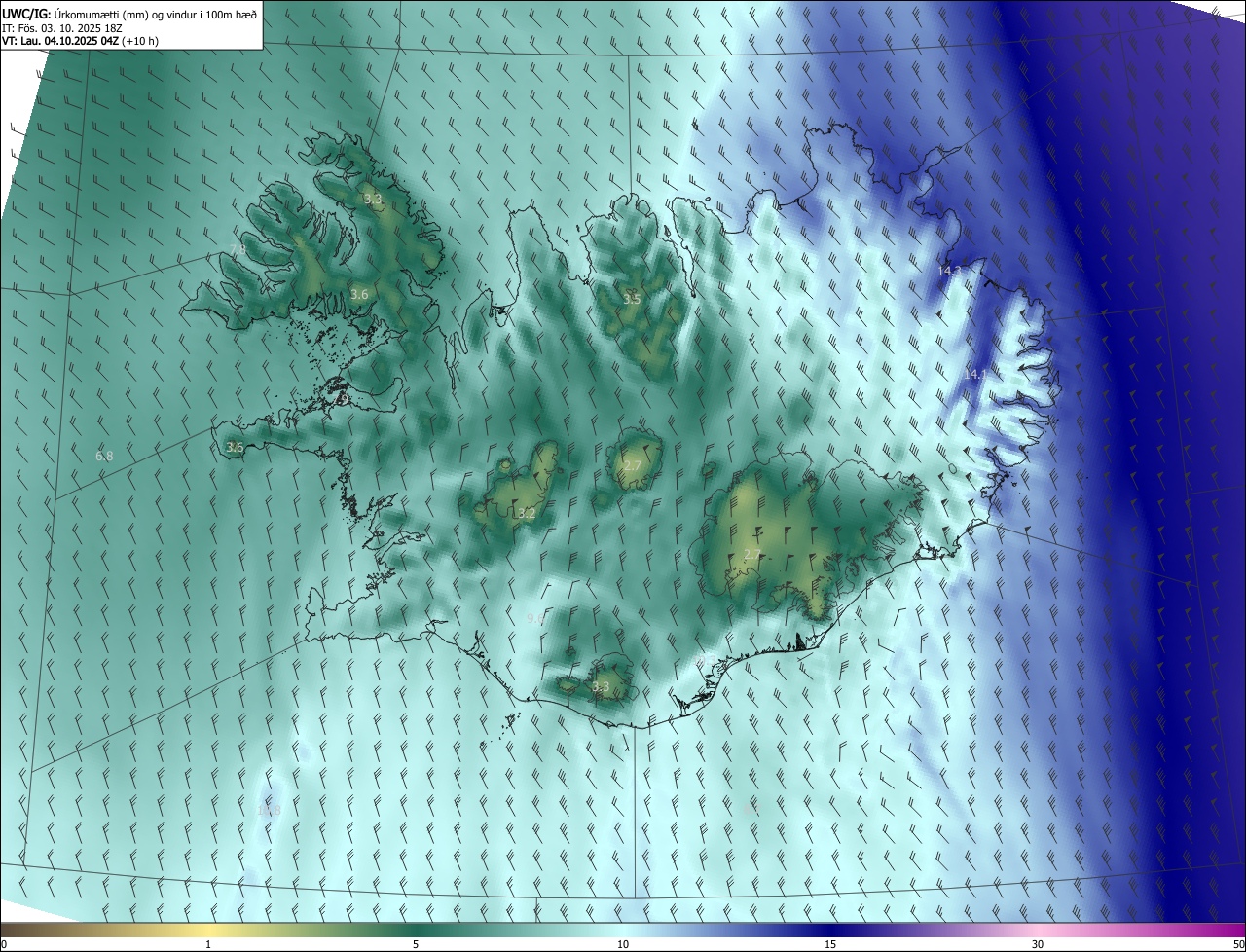Click the 0 tick on the color scale
The height and width of the screenshot is (952, 1246).
[4, 944]
